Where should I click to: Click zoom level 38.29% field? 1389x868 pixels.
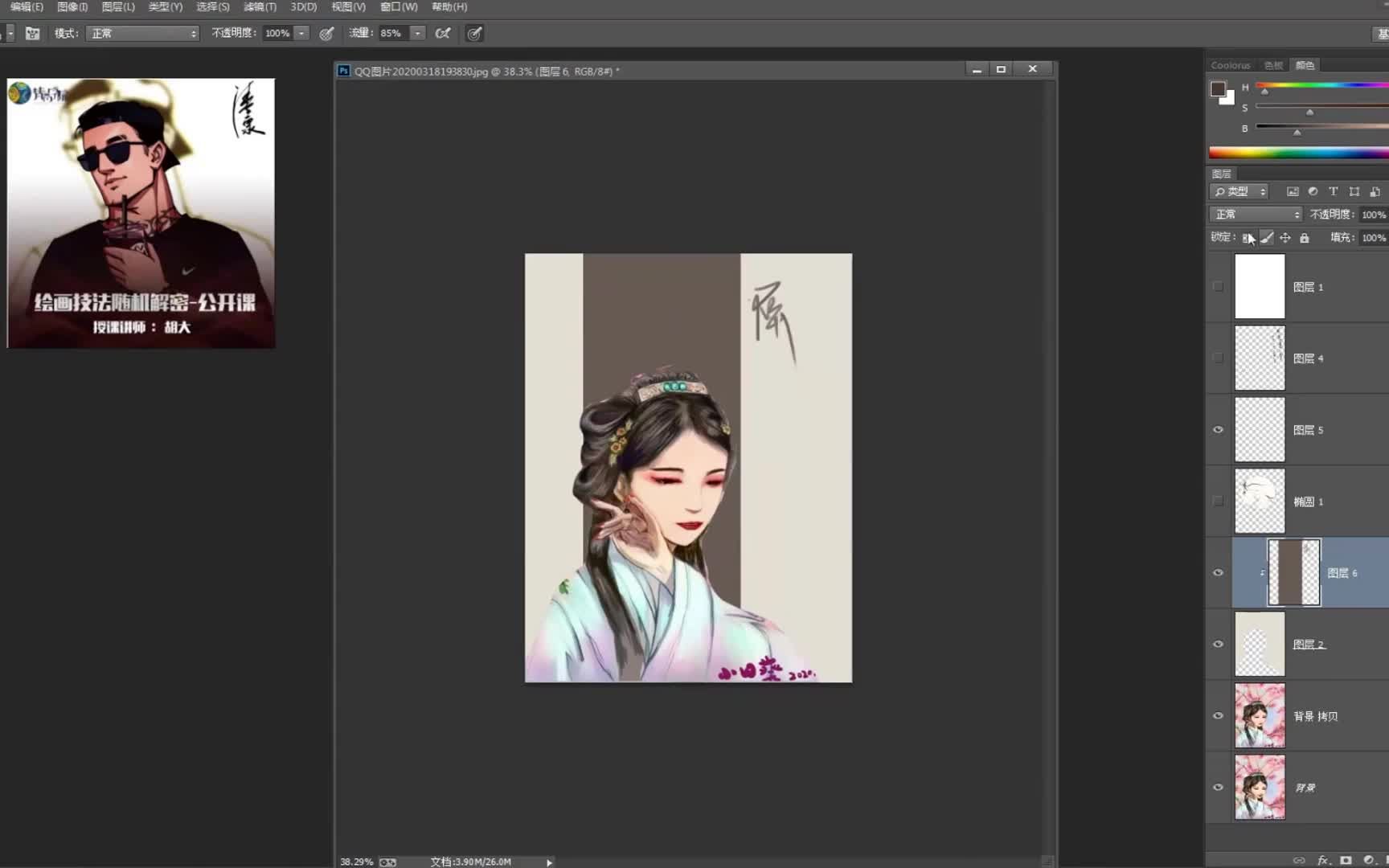tap(356, 862)
